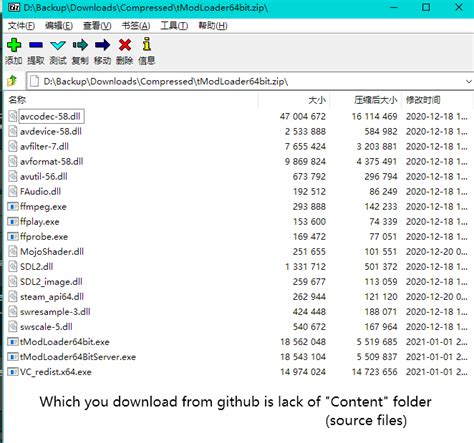
Task: Select the avdevice-58.dll file name
Action: point(51,131)
